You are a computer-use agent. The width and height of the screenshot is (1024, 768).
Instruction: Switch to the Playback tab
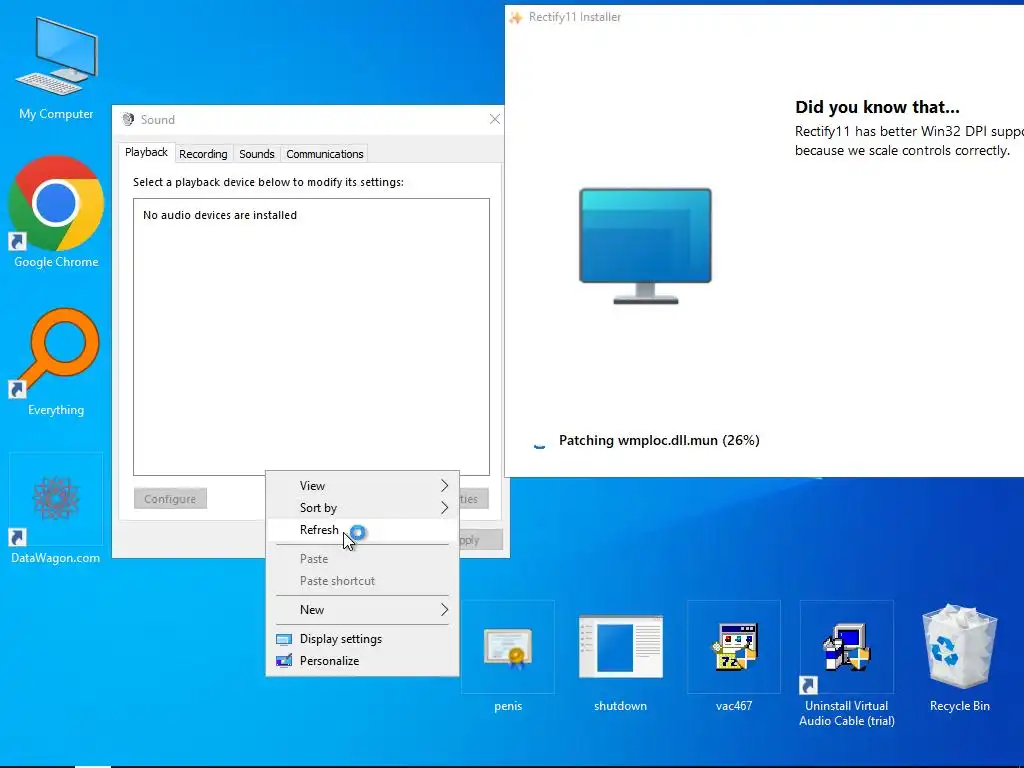pyautogui.click(x=146, y=152)
